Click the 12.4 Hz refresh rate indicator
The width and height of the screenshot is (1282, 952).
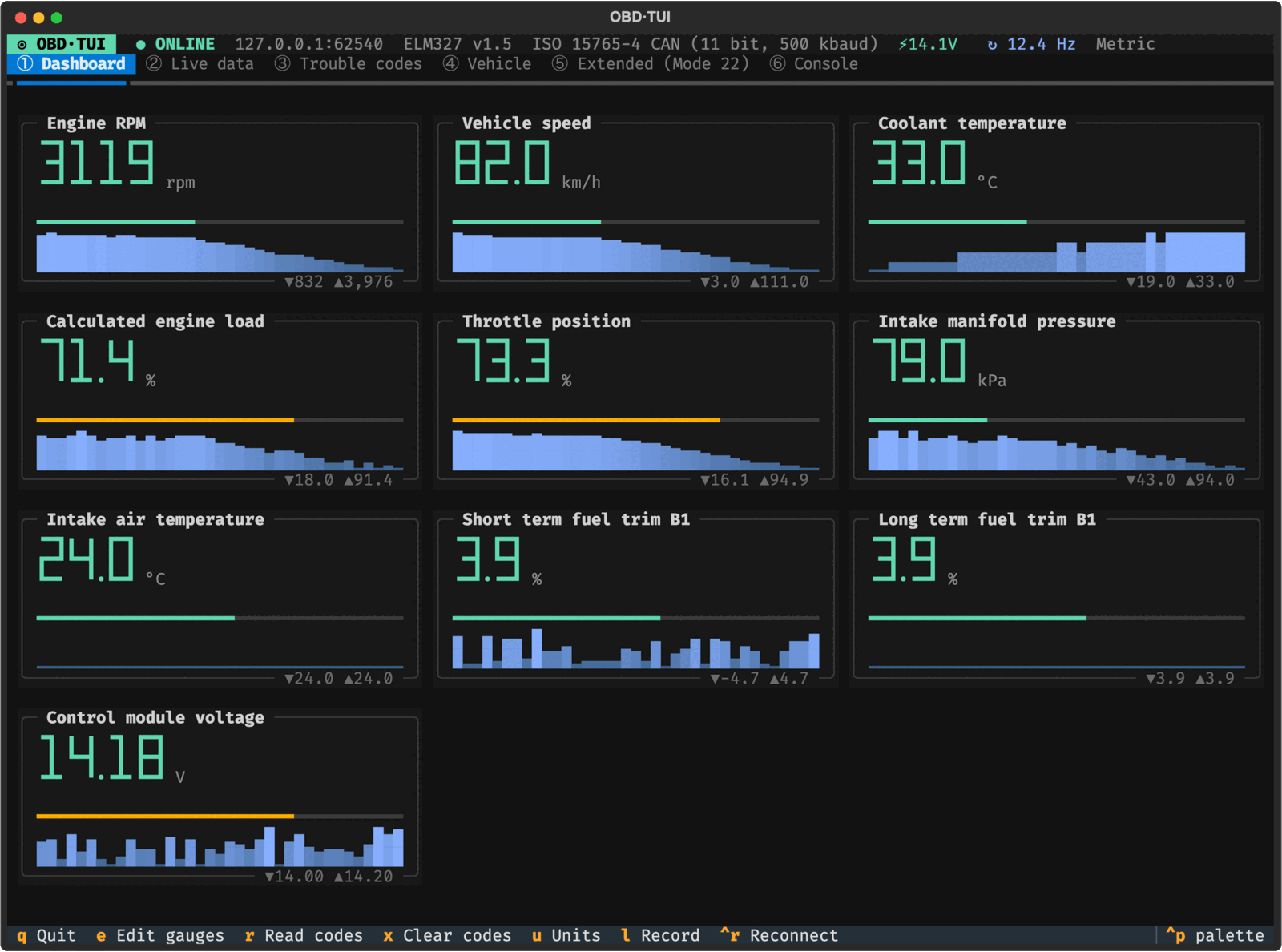1031,44
